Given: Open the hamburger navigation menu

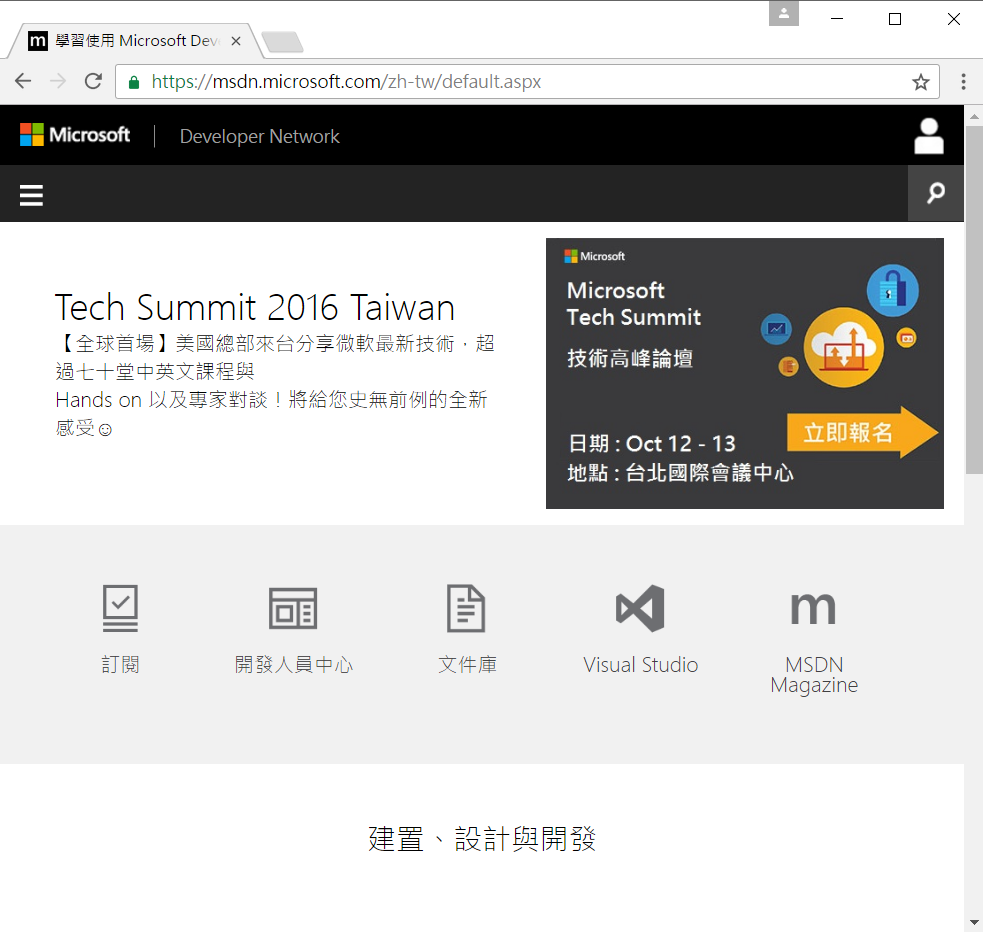Looking at the screenshot, I should [x=31, y=195].
